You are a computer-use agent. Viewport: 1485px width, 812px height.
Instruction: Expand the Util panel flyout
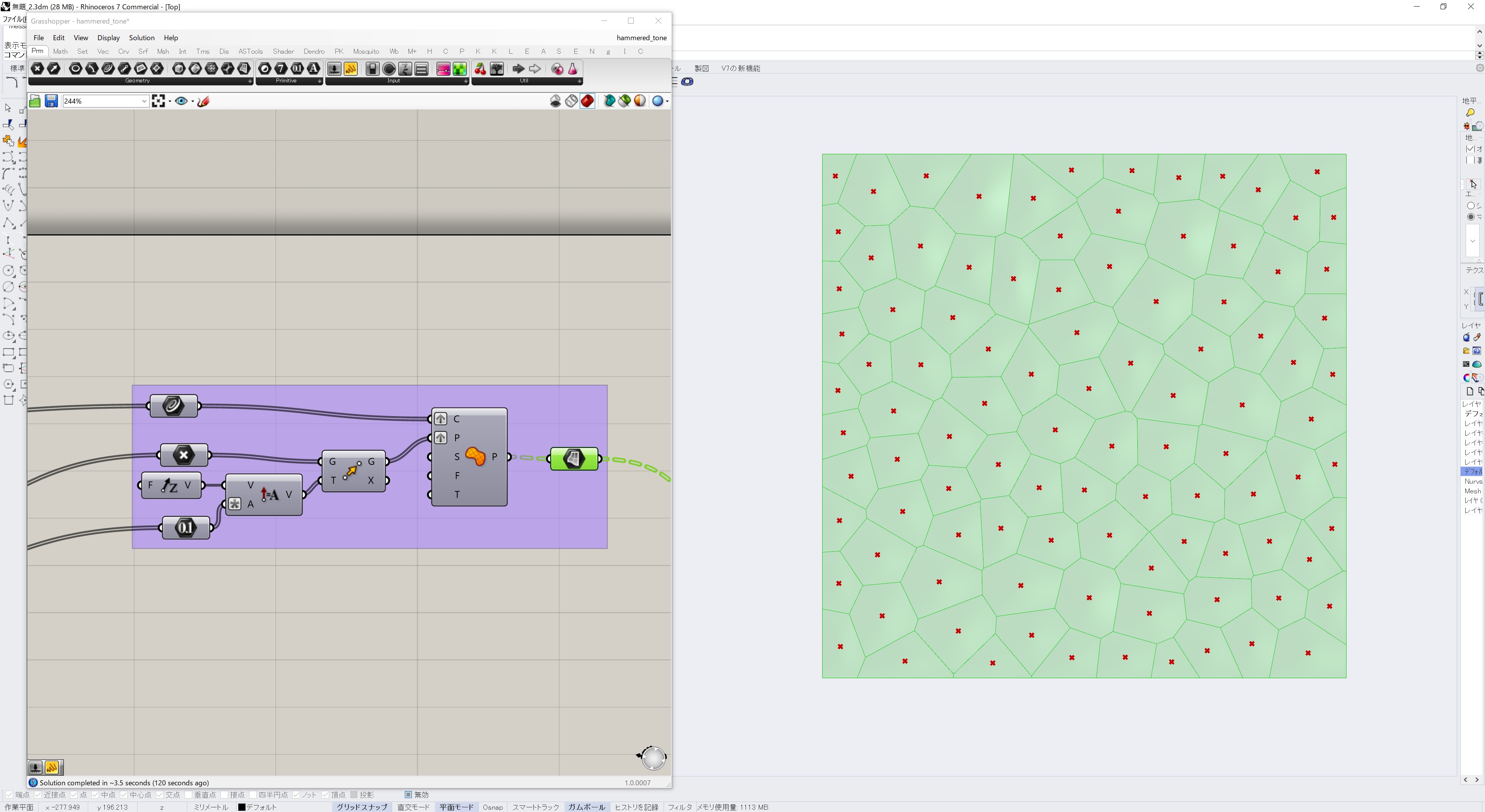click(579, 81)
